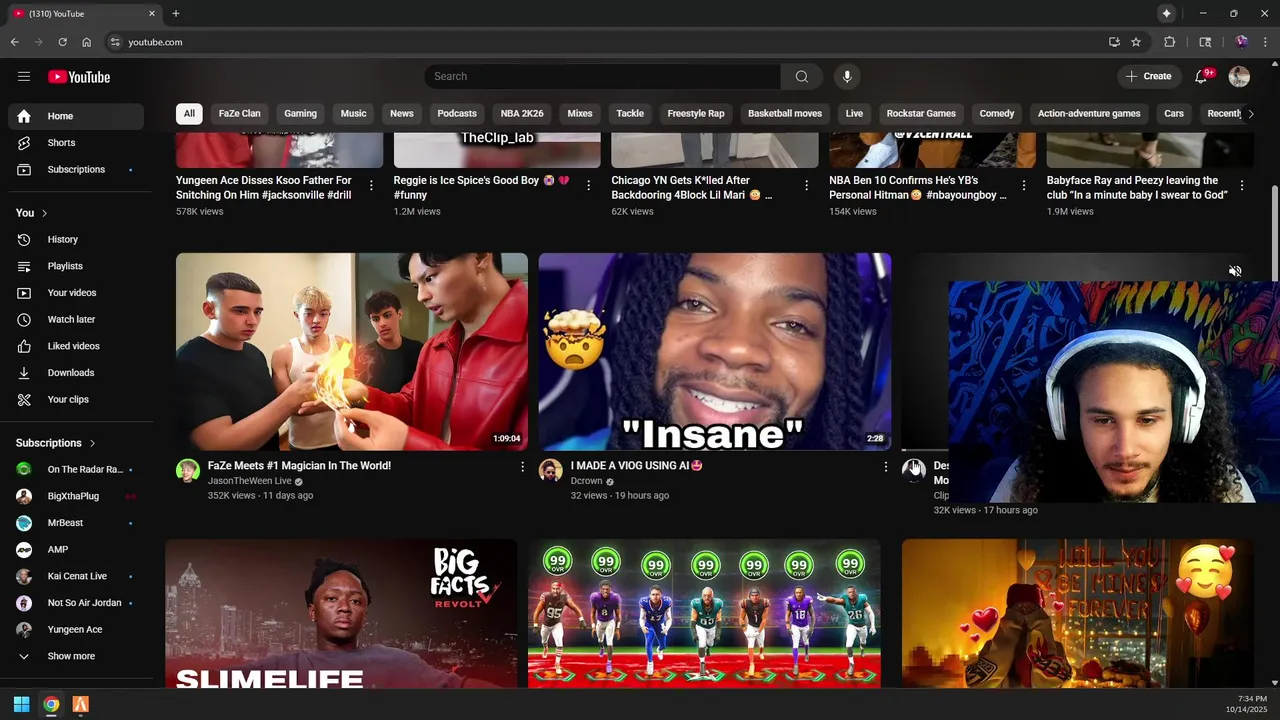
Task: Open Chrome three-dot menu
Action: click(x=1265, y=42)
